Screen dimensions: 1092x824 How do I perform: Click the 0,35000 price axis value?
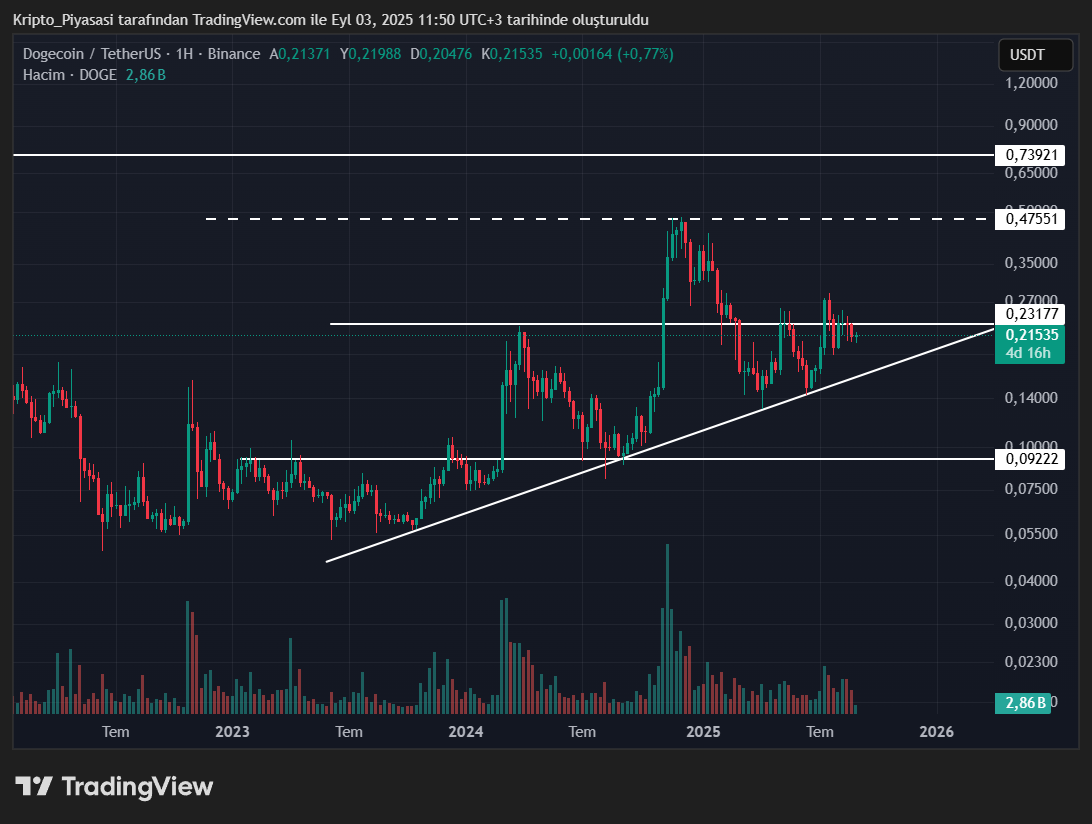pyautogui.click(x=1031, y=263)
